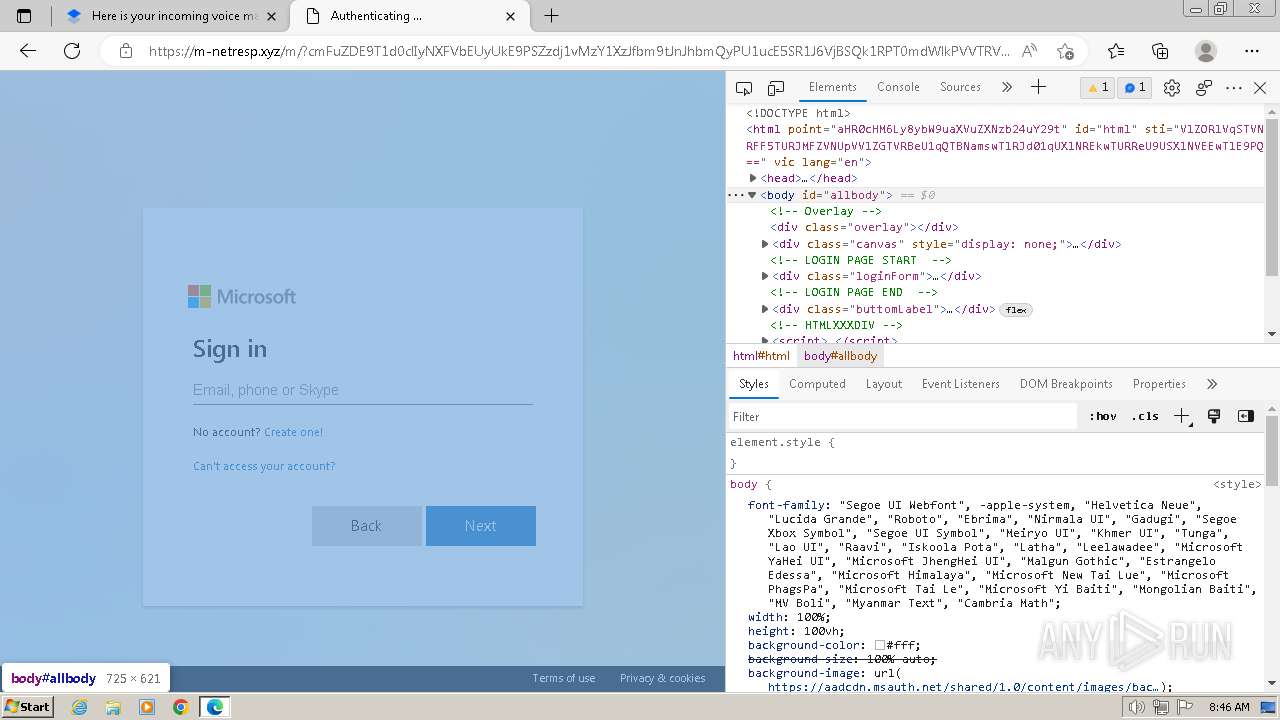This screenshot has width=1280, height=720.
Task: Open the Privacy & cookies link
Action: (x=662, y=678)
